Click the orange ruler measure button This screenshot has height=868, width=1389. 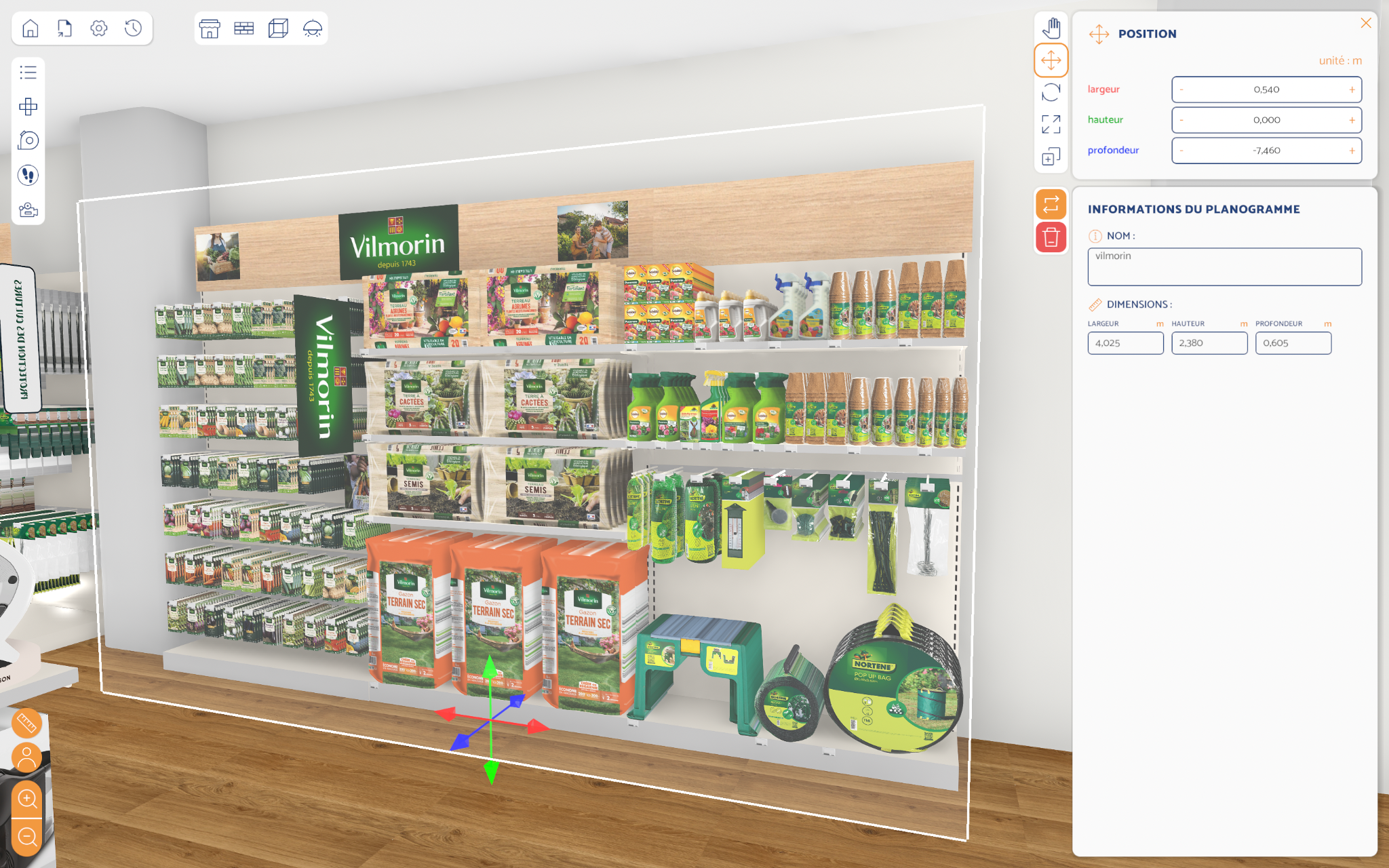point(27,724)
